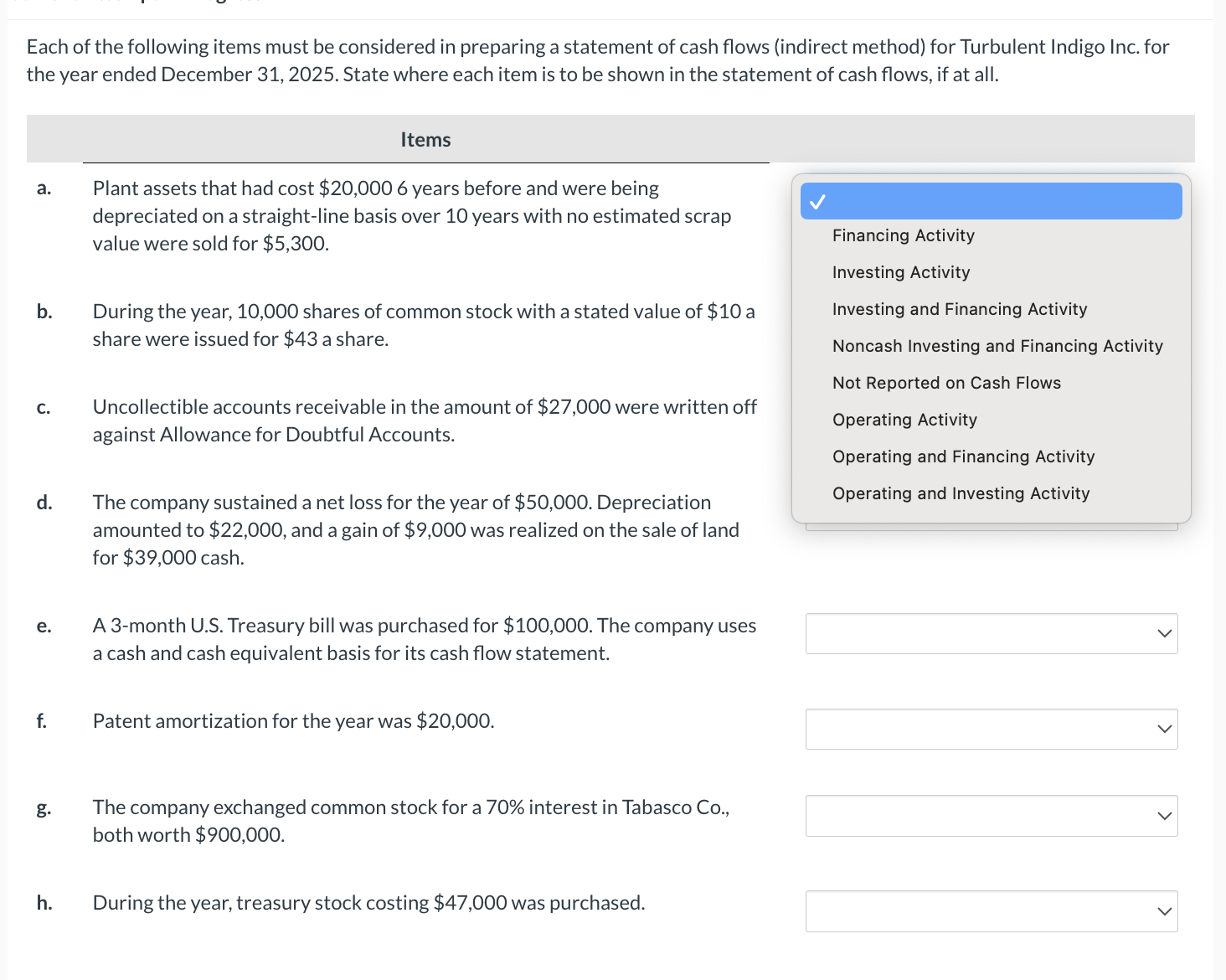This screenshot has height=980, width=1226.
Task: Click chevron arrow on item g dropdown
Action: 1164,816
